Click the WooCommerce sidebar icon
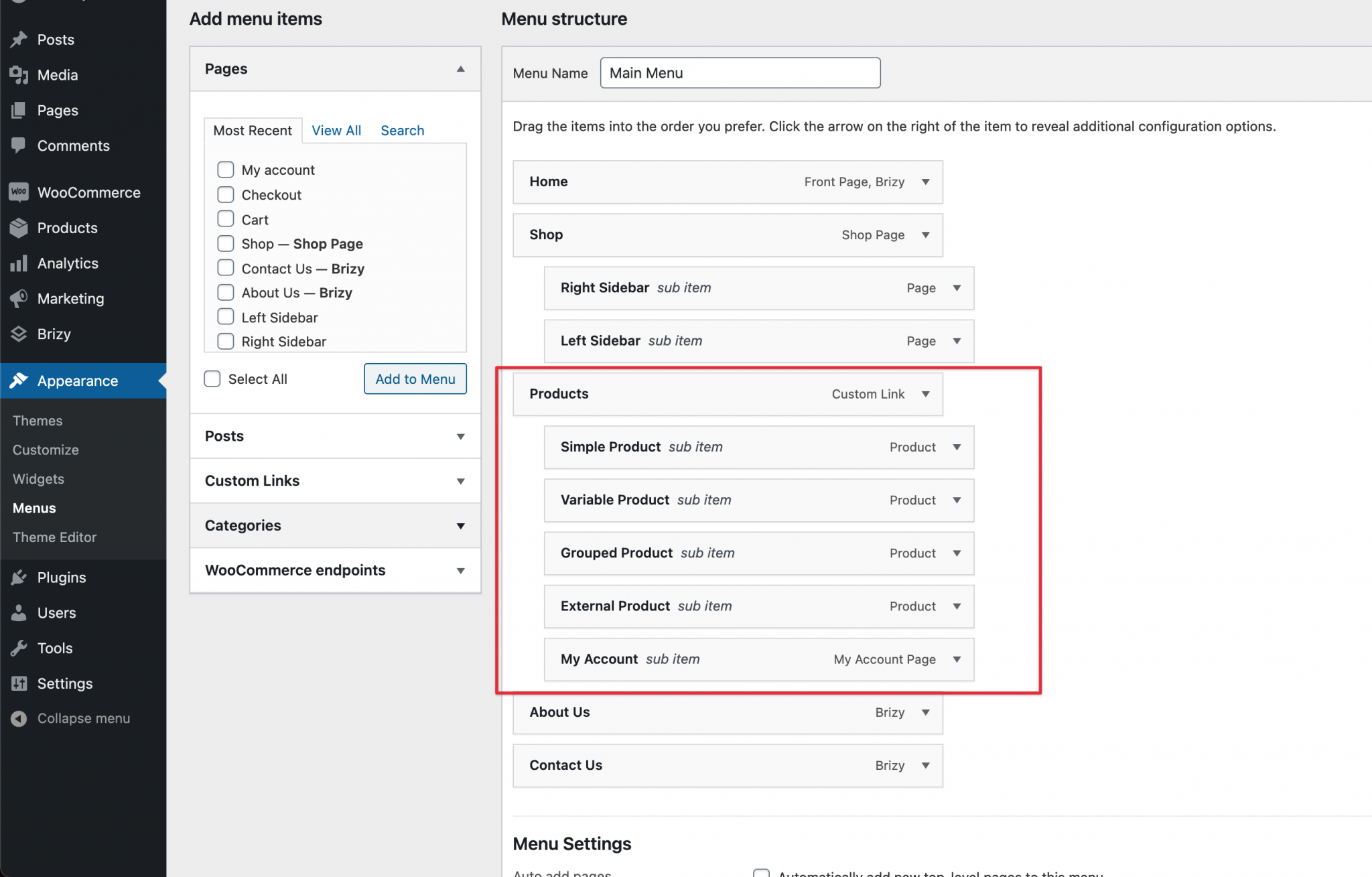This screenshot has width=1372, height=877. [19, 192]
